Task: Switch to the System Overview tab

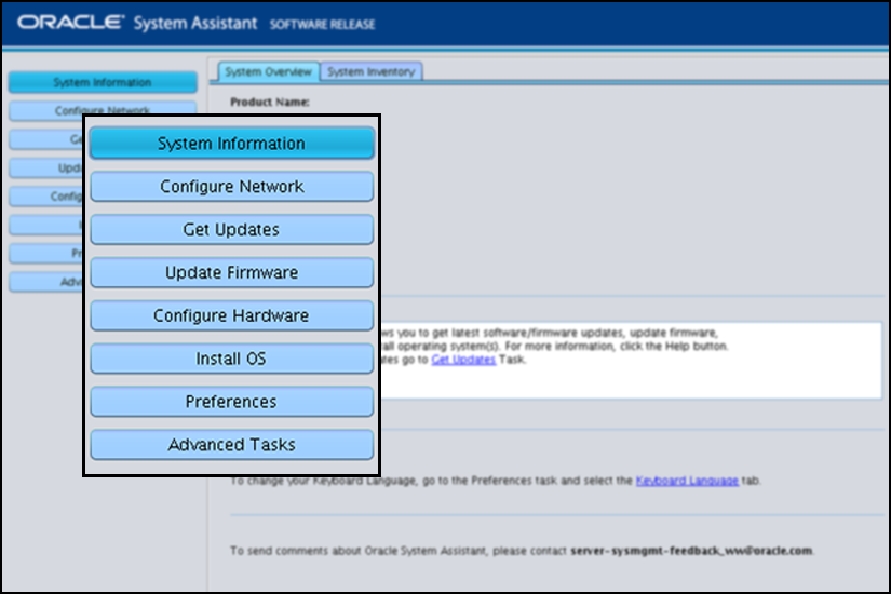Action: point(268,72)
